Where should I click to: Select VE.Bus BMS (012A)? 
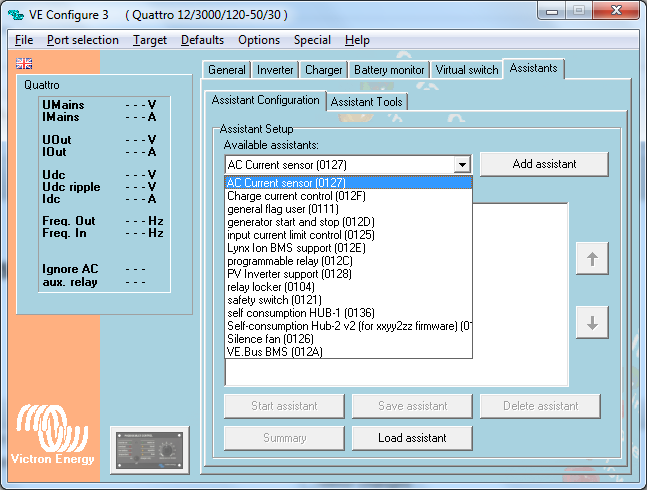(x=348, y=352)
